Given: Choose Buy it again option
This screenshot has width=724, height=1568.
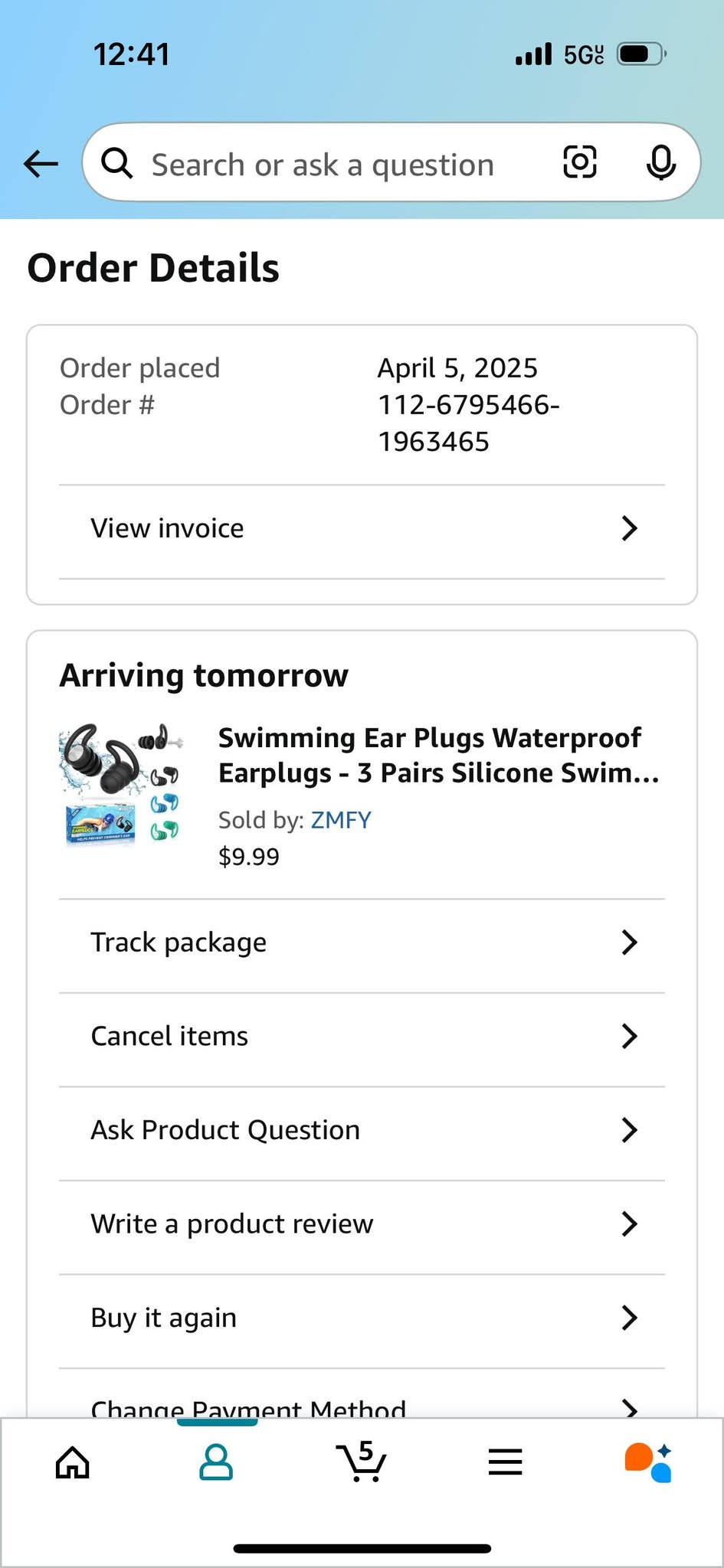Looking at the screenshot, I should coord(164,1318).
